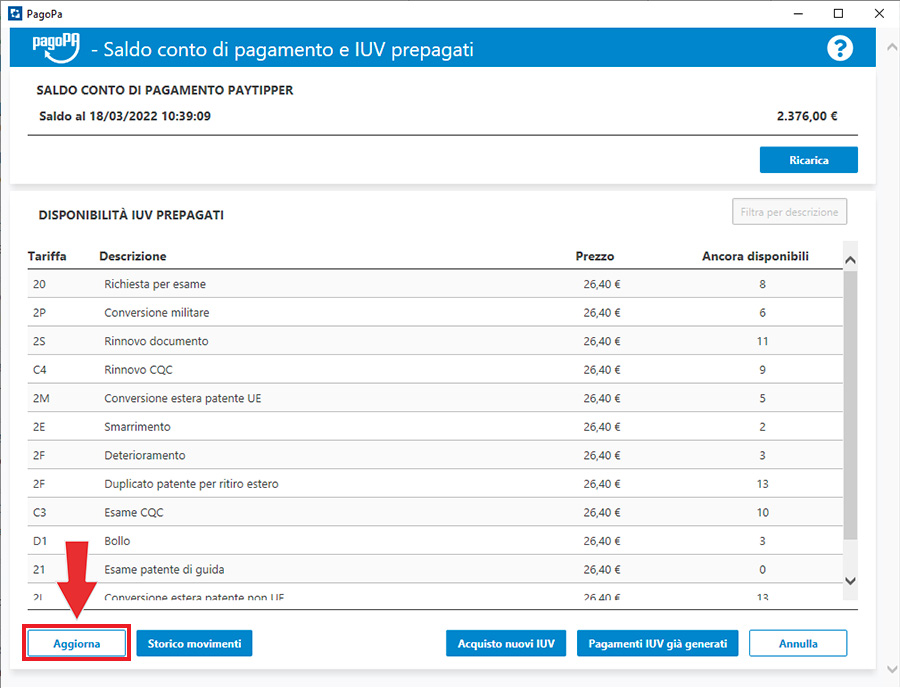Type in Filtra per descrizione field
The height and width of the screenshot is (688, 900).
[789, 212]
